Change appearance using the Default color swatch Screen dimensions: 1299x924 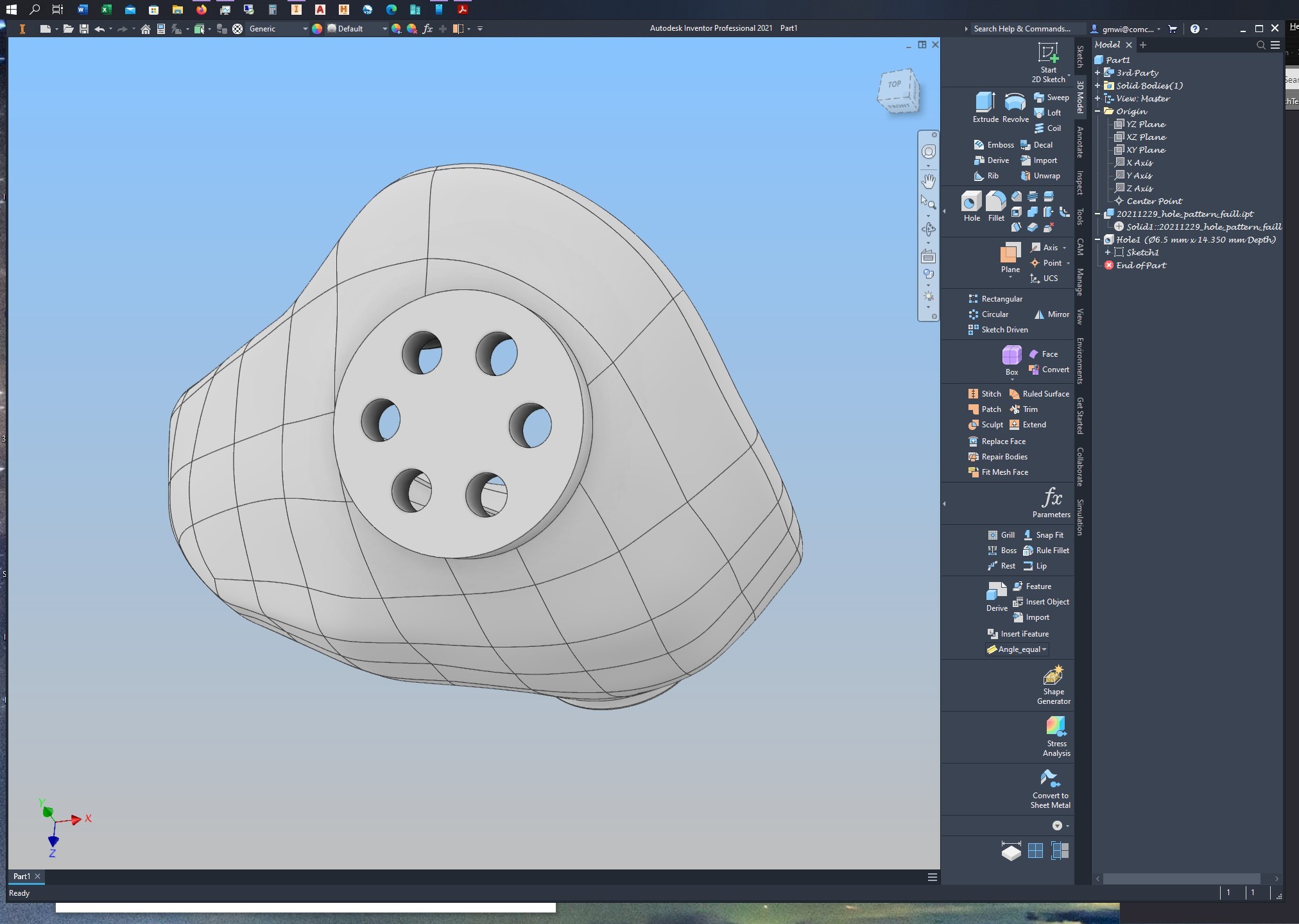tap(332, 29)
